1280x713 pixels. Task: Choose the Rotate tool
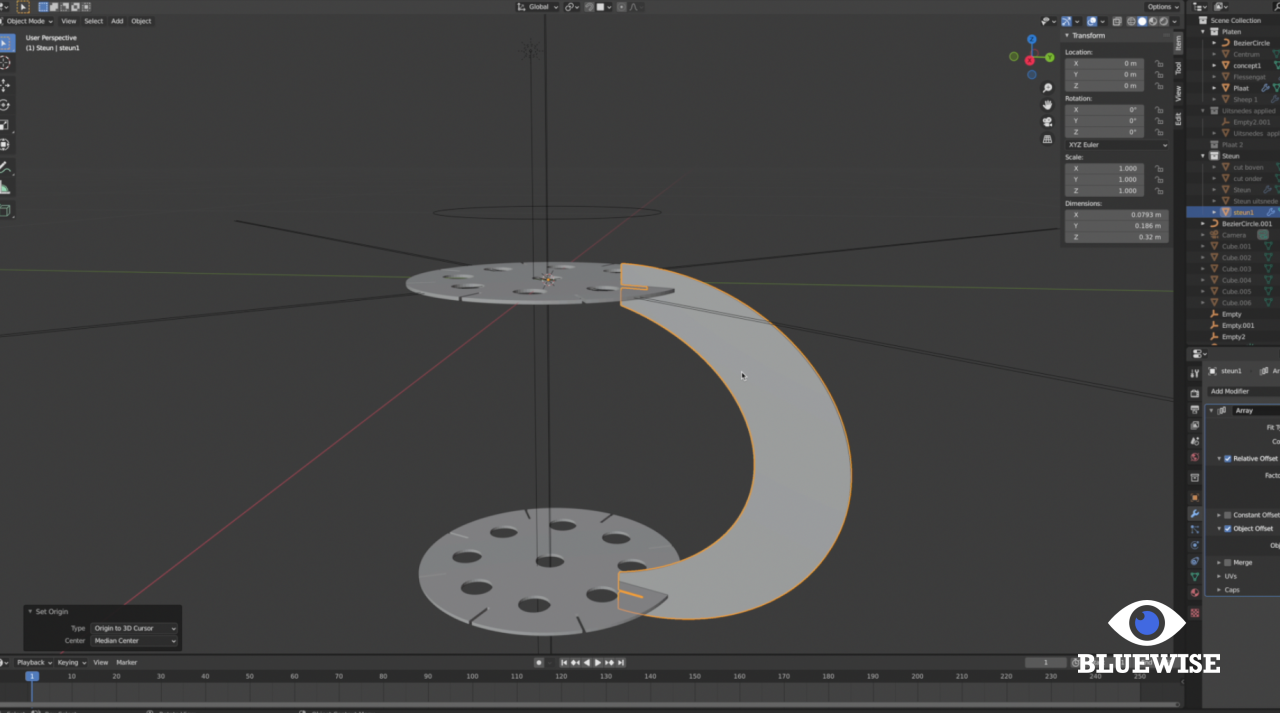(6, 105)
